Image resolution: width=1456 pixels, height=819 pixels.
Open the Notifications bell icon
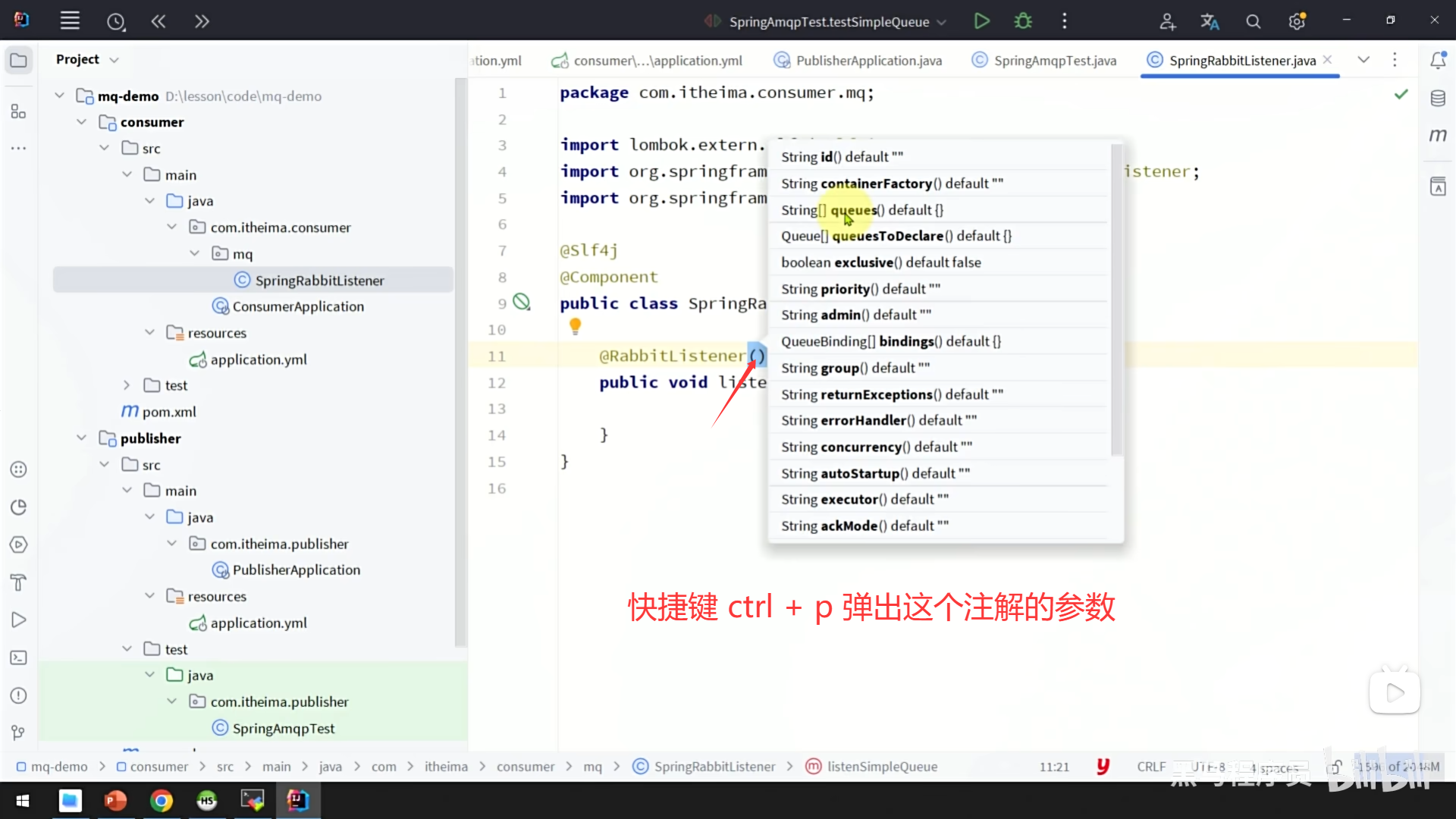pos(1438,60)
